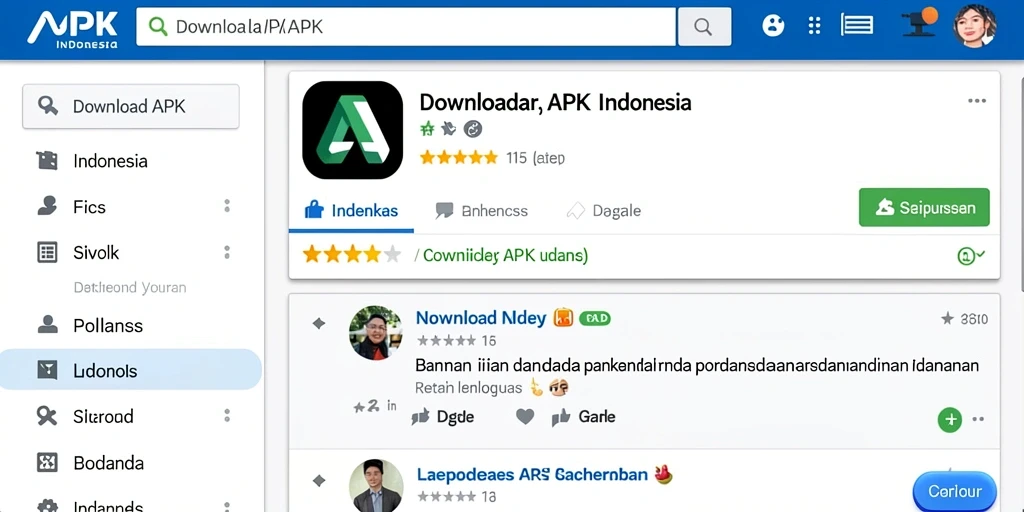Click the star 3610 count on first review
The width and height of the screenshot is (1024, 512).
click(x=965, y=319)
